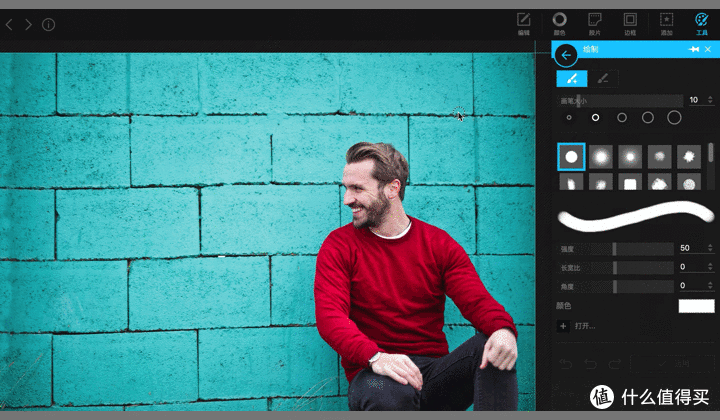
Task: Open the 编辑 edit tab
Action: pos(523,24)
